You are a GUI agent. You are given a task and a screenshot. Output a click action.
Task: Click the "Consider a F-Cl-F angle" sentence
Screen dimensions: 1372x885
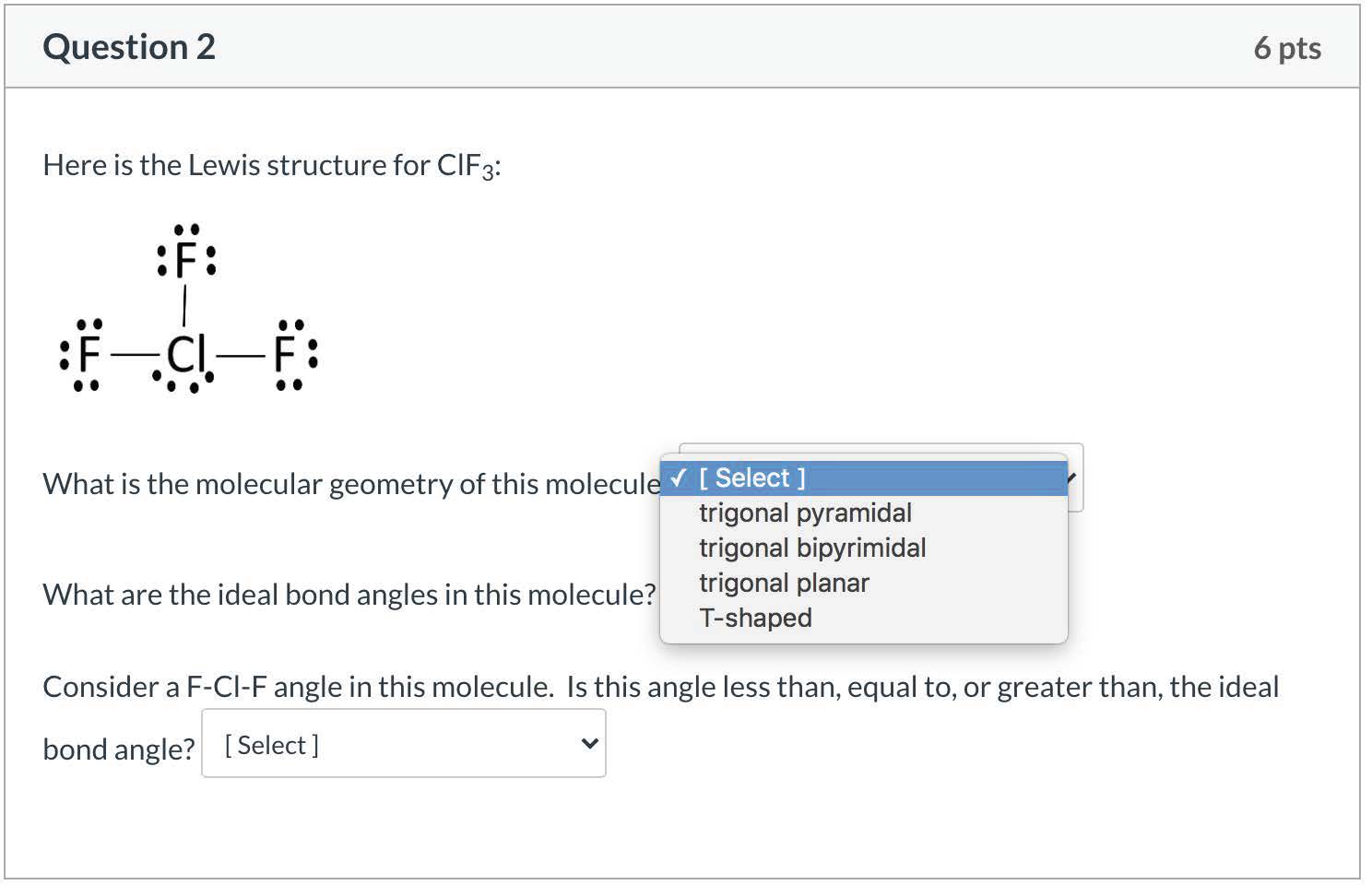[660, 687]
